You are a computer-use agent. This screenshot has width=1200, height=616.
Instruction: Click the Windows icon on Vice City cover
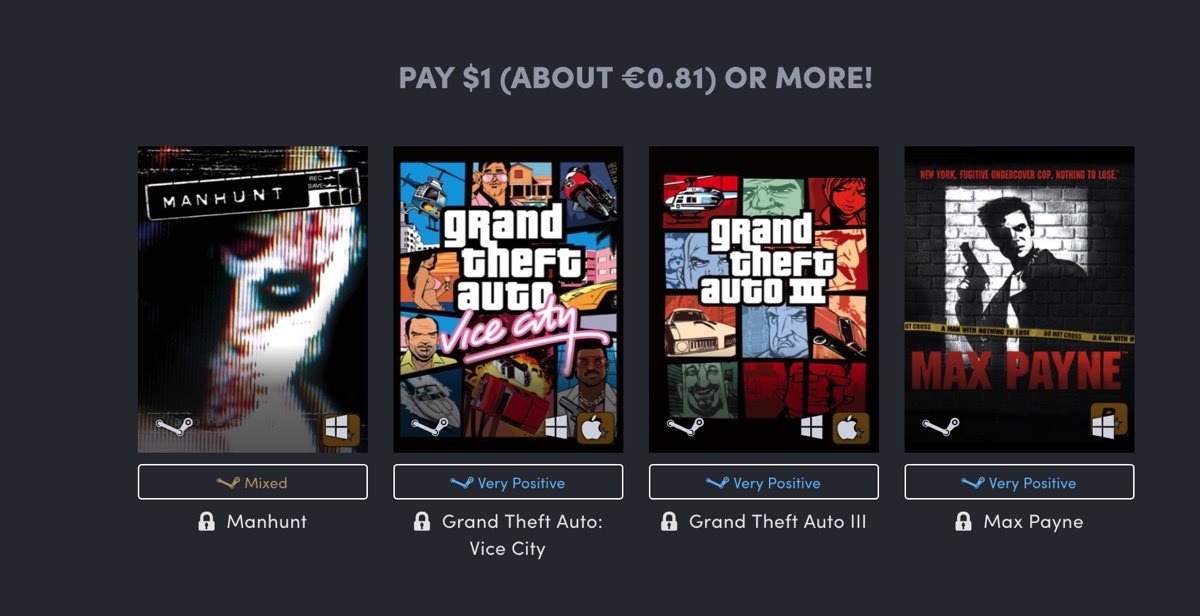[x=557, y=428]
